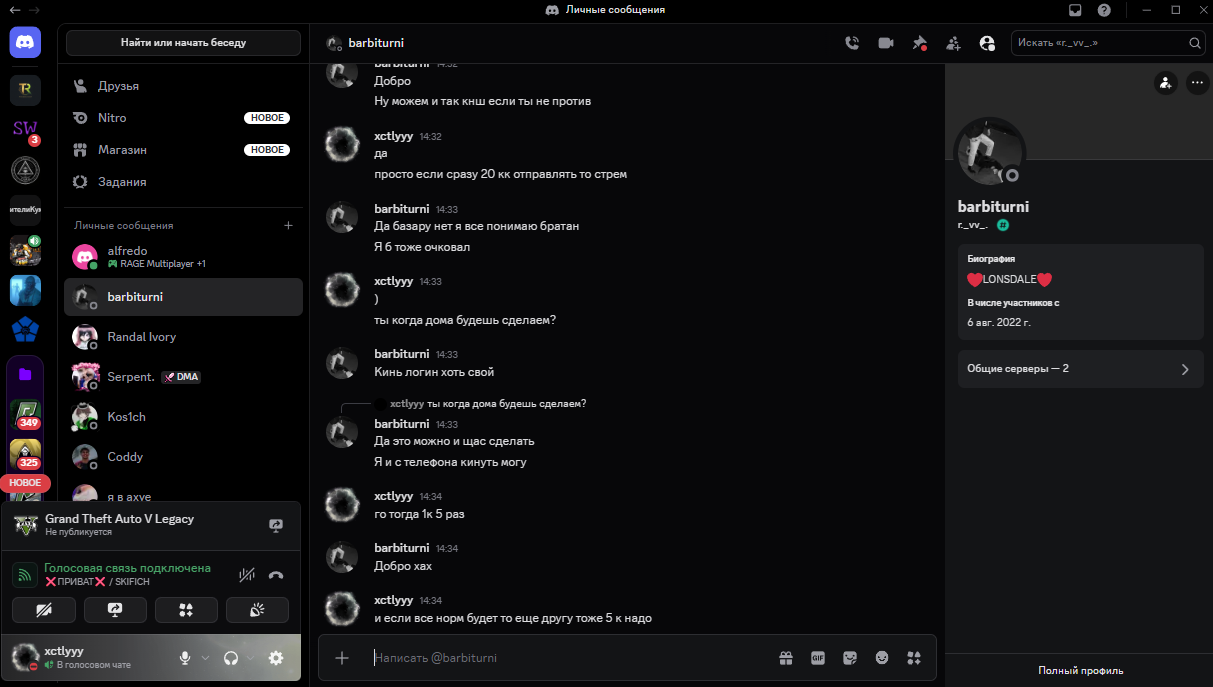Open user settings gear

pyautogui.click(x=276, y=658)
